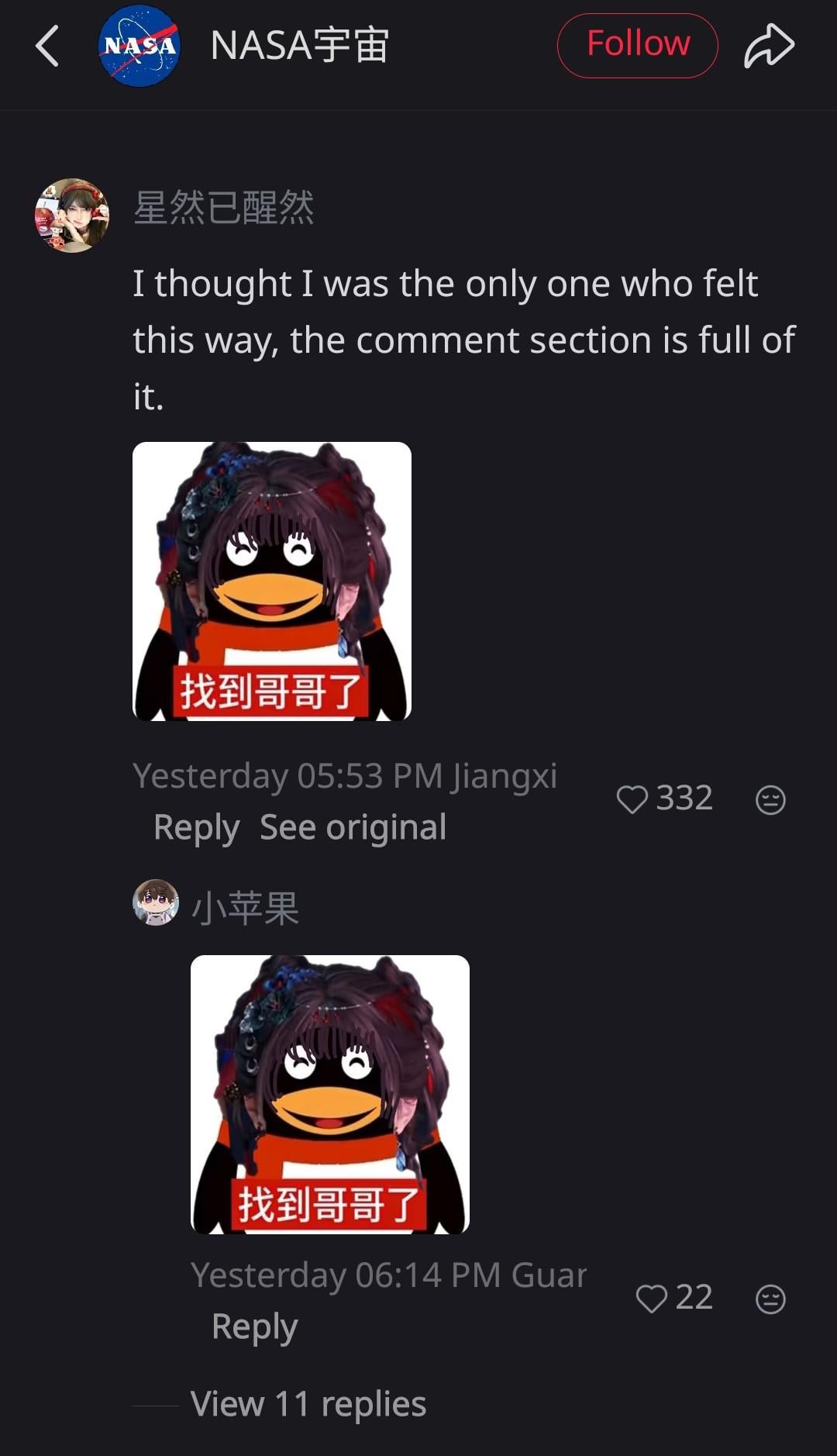Like the comment with 332 likes

click(632, 799)
